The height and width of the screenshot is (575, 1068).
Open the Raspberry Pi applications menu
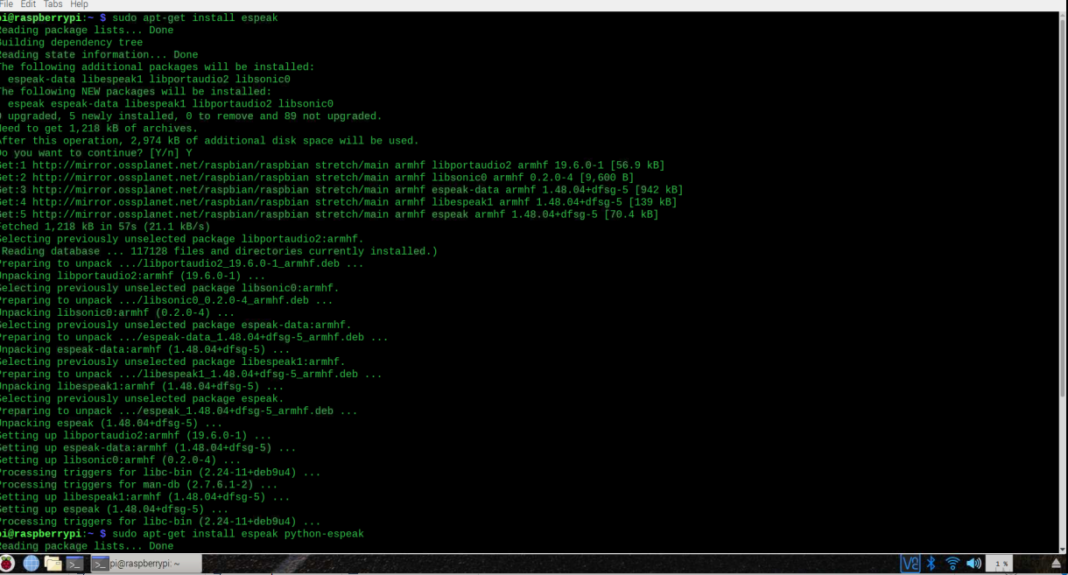tap(7, 564)
